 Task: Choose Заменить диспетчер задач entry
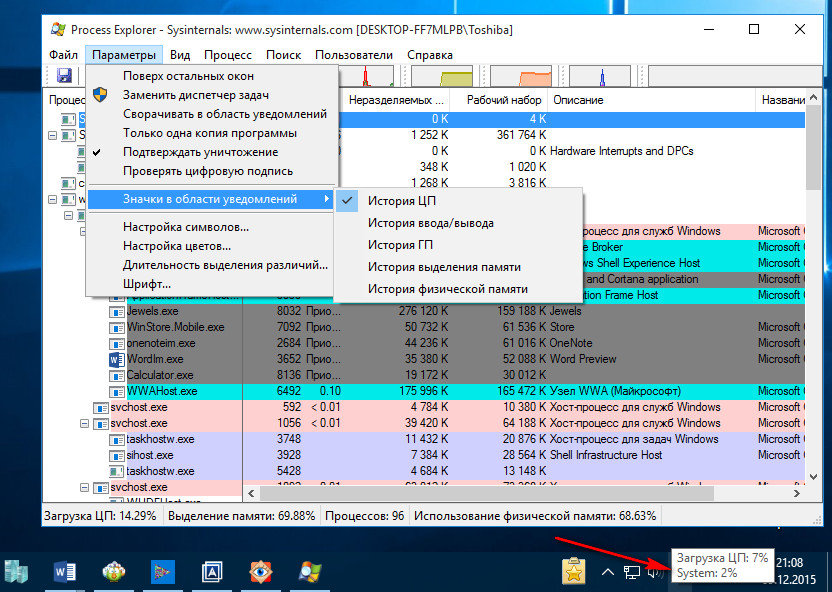(x=212, y=95)
